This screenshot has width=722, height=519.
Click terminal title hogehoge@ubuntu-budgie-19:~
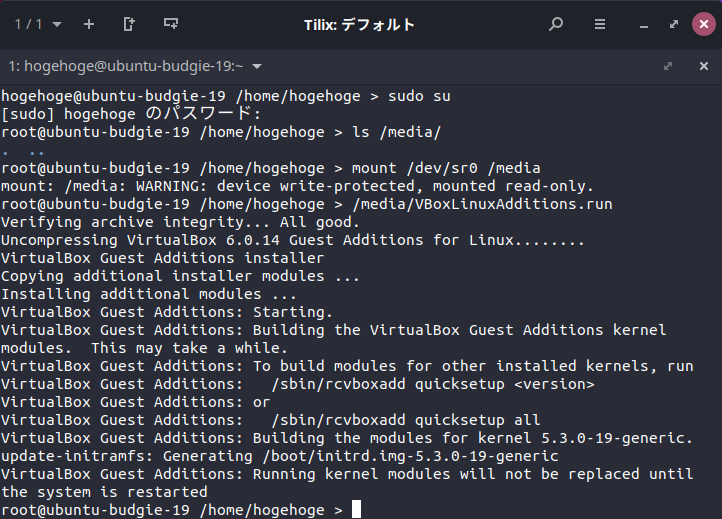(126, 66)
